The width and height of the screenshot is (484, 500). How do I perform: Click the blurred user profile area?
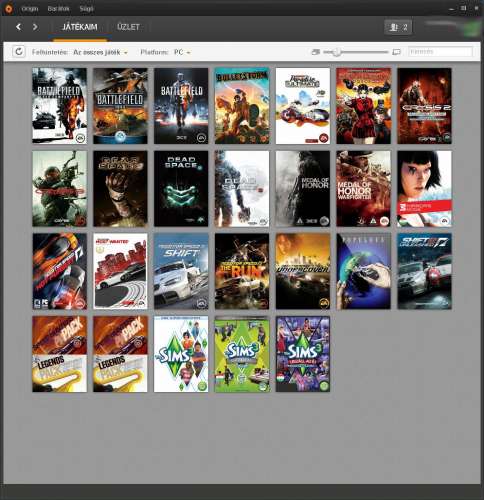pyautogui.click(x=452, y=27)
